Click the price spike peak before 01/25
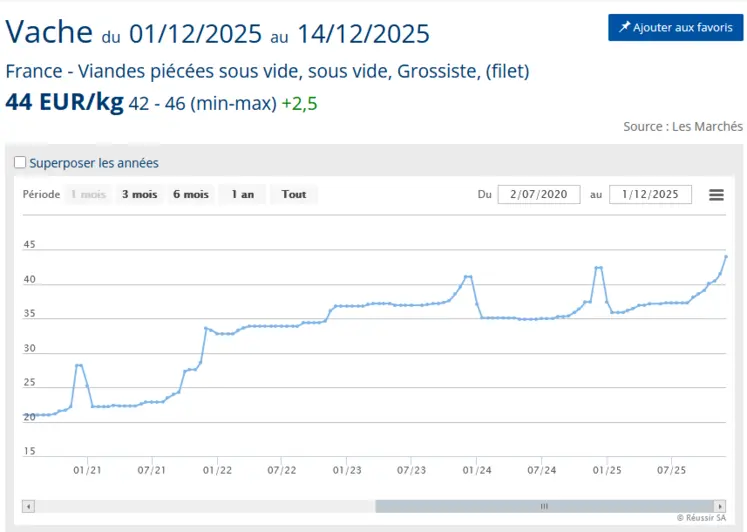This screenshot has width=747, height=532. [598, 267]
